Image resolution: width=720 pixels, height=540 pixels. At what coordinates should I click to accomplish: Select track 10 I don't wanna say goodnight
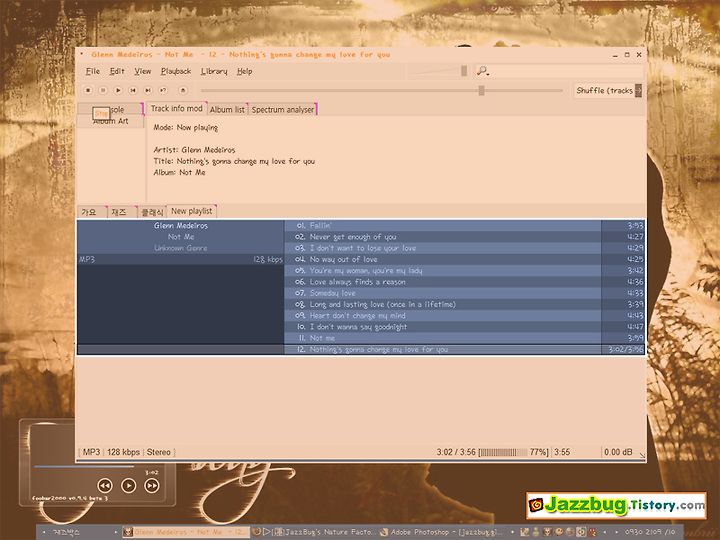point(464,327)
